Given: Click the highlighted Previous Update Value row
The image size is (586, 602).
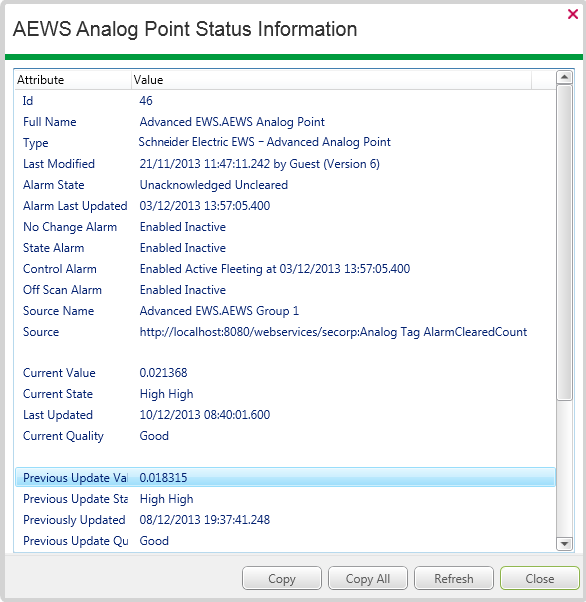Looking at the screenshot, I should (x=285, y=478).
